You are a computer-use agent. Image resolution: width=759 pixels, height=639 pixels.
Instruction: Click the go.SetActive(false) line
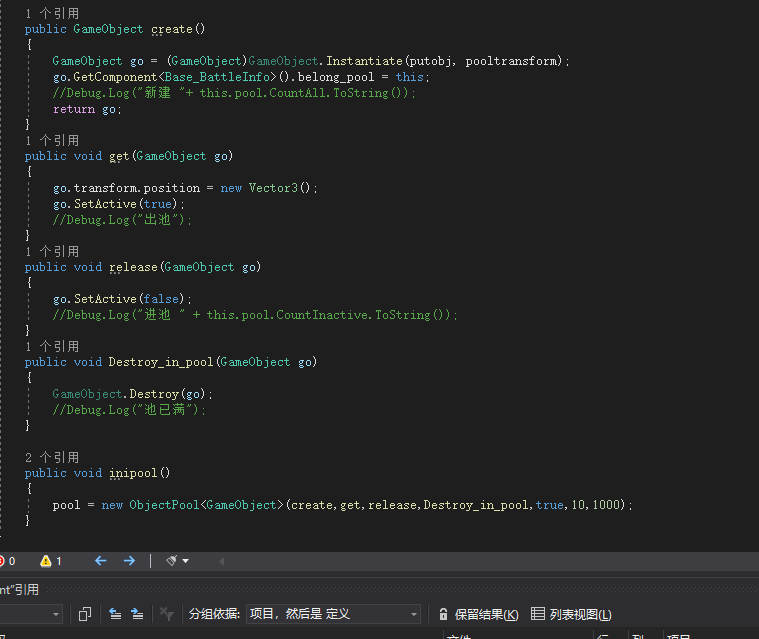[122, 299]
